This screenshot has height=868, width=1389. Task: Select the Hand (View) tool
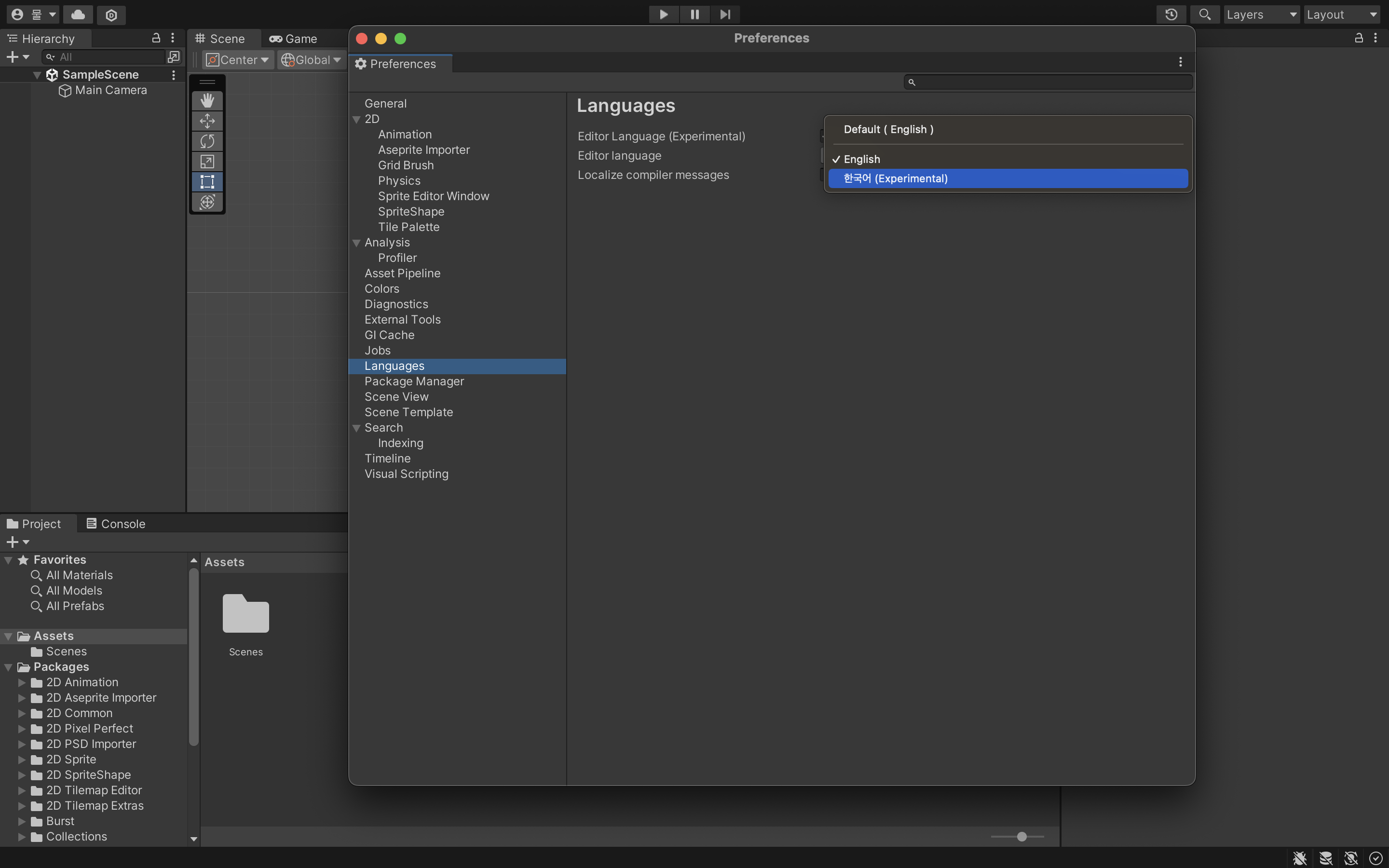click(207, 100)
